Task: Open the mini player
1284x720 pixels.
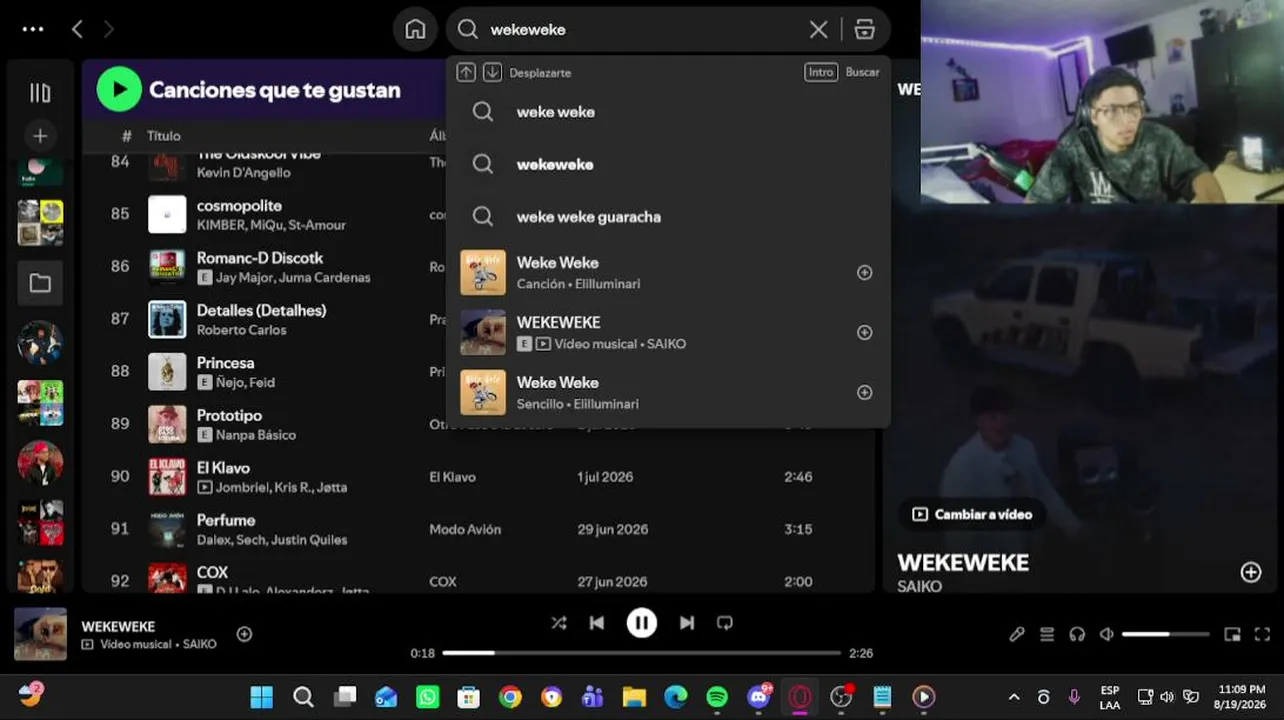Action: coord(1233,634)
